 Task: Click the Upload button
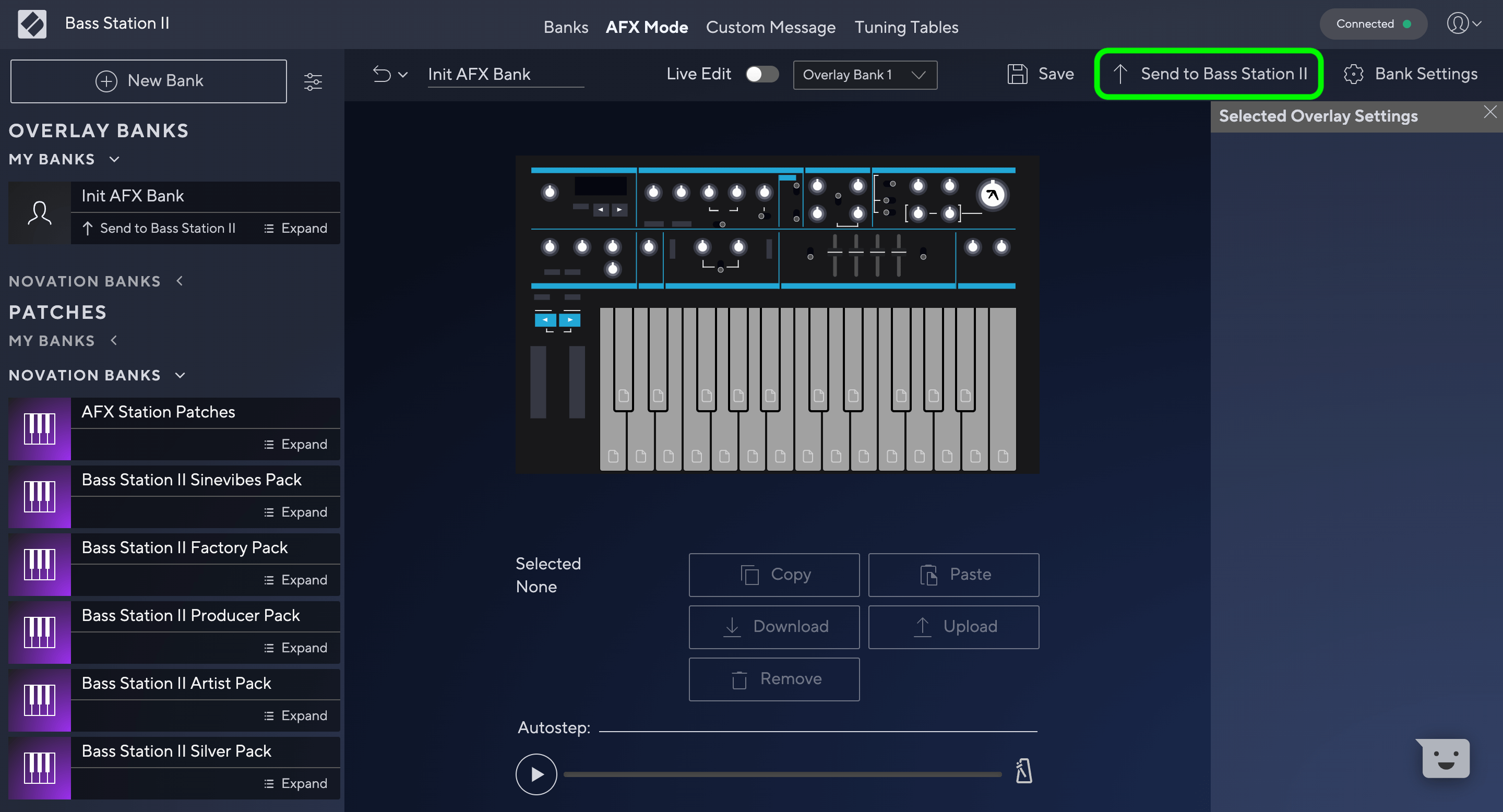(x=953, y=627)
